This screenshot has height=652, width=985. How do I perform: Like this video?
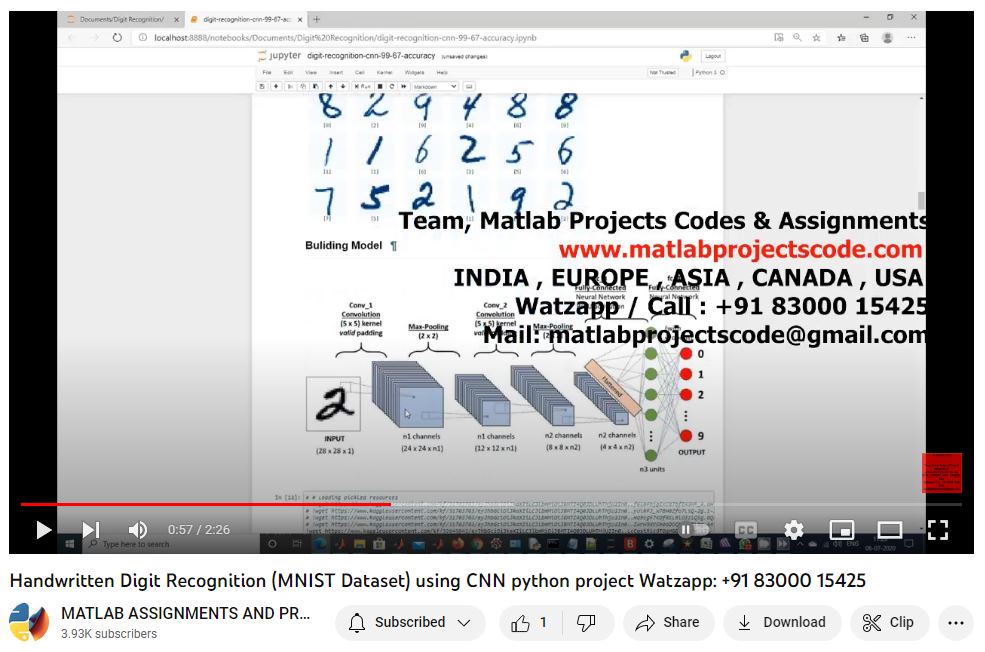(530, 622)
